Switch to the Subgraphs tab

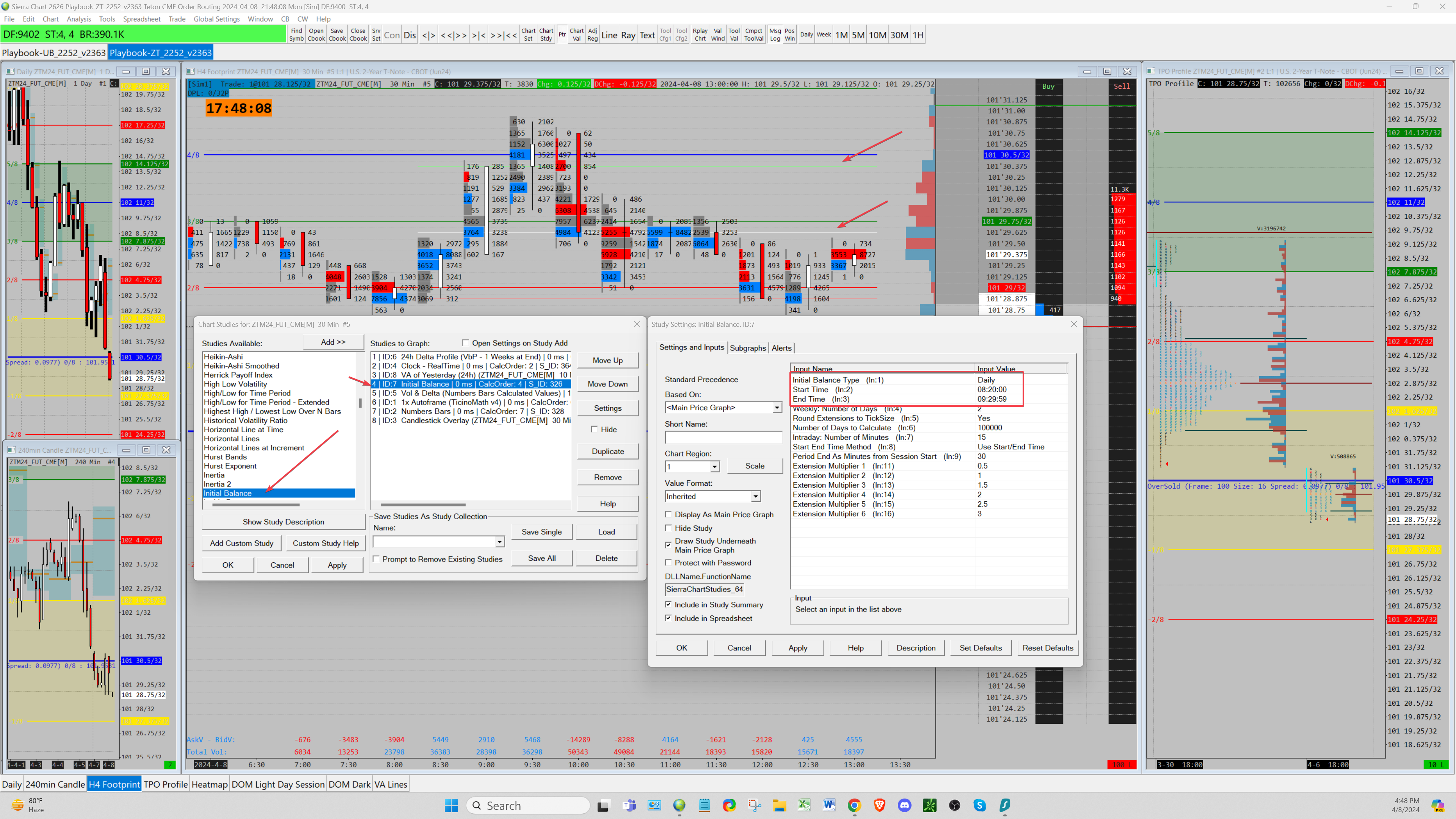(747, 348)
